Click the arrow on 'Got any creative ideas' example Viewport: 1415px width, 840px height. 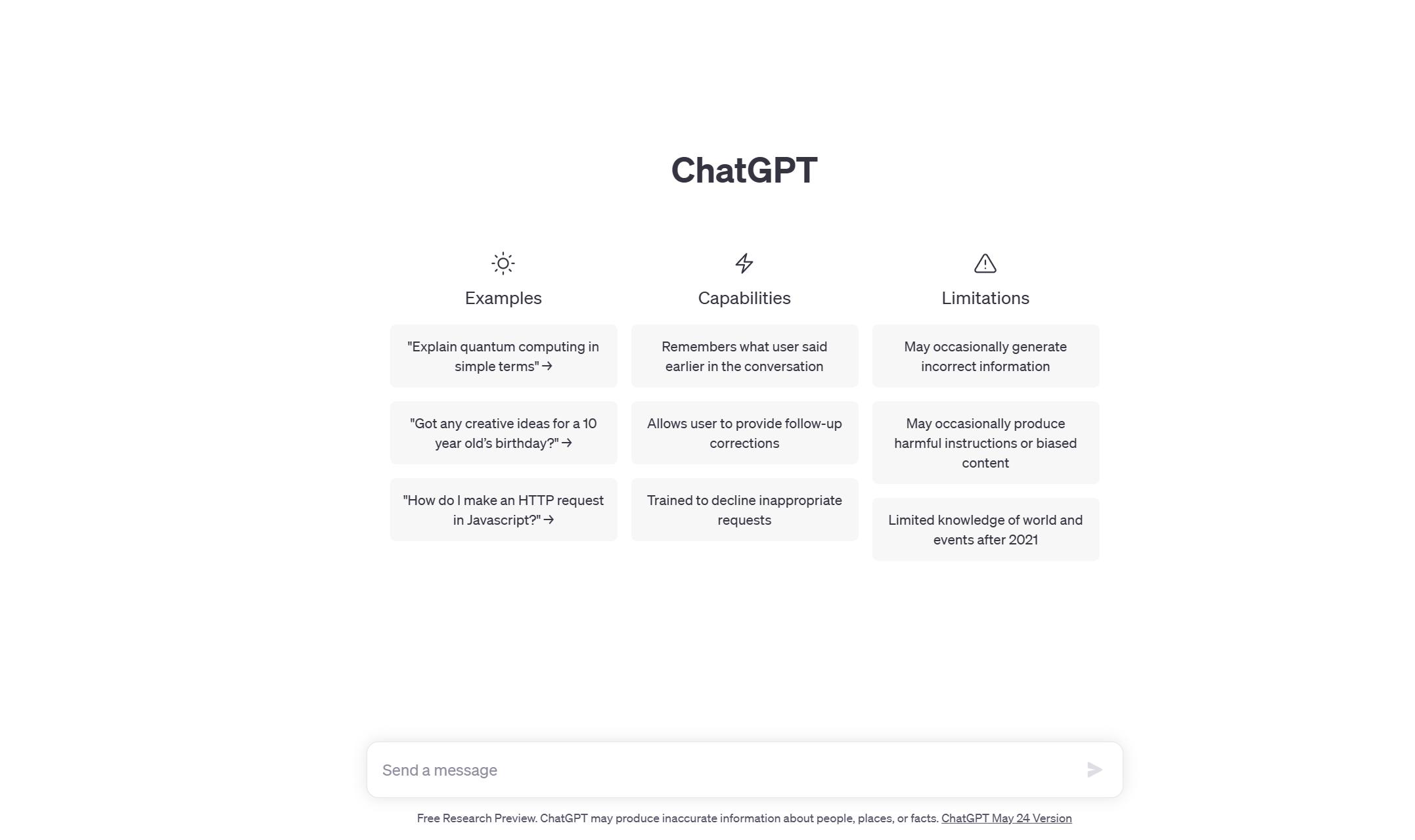568,443
